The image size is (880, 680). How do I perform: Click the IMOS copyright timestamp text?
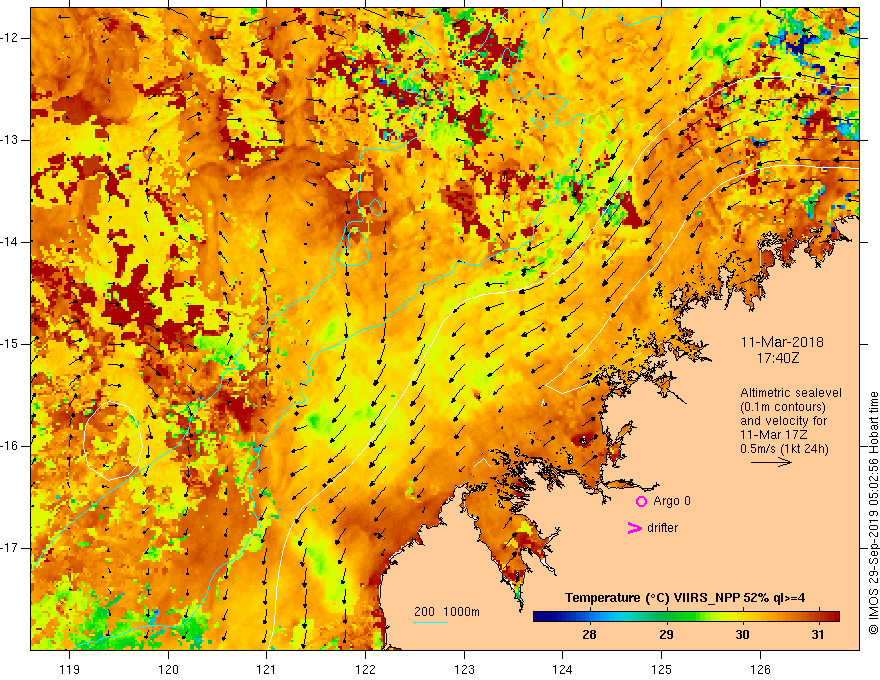pos(873,513)
